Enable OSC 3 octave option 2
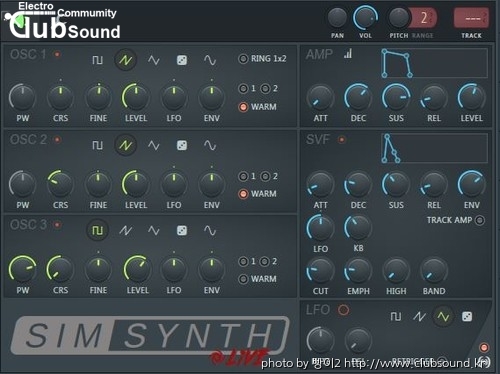Viewport: 500px width, 374px height. click(264, 262)
